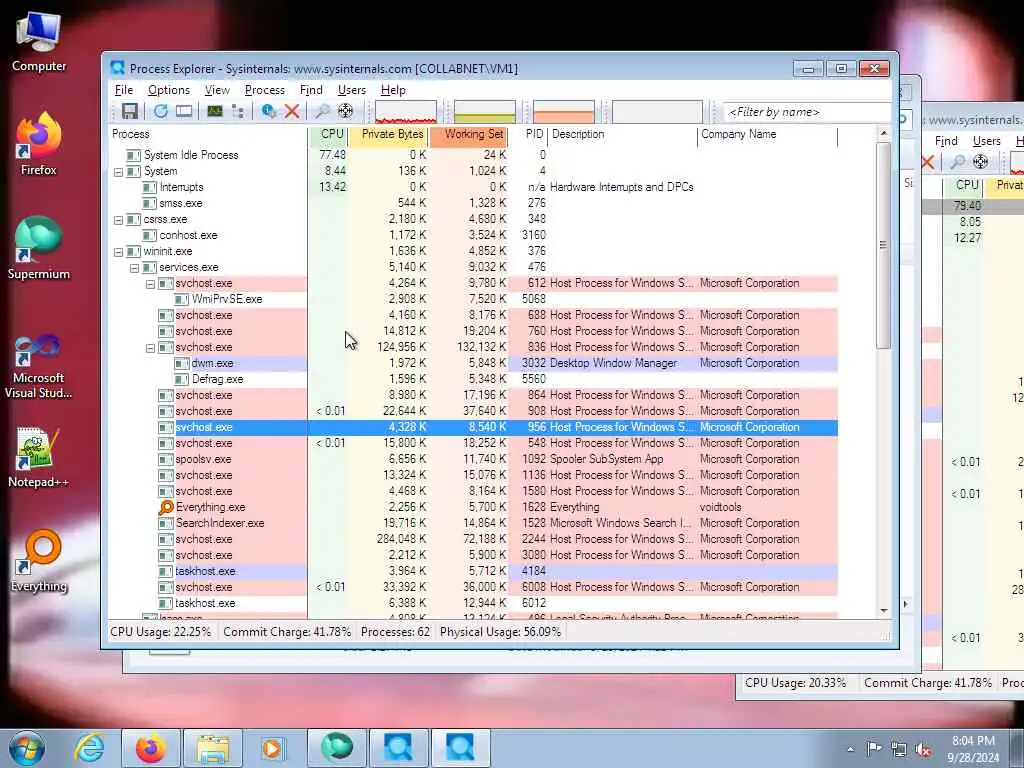Open Microsoft Visual Studio desktop shortcut
The width and height of the screenshot is (1024, 768).
tap(39, 366)
